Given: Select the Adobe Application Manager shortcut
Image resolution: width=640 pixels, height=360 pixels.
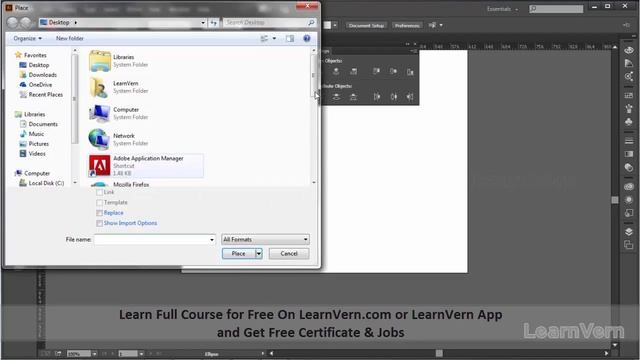Looking at the screenshot, I should [146, 165].
